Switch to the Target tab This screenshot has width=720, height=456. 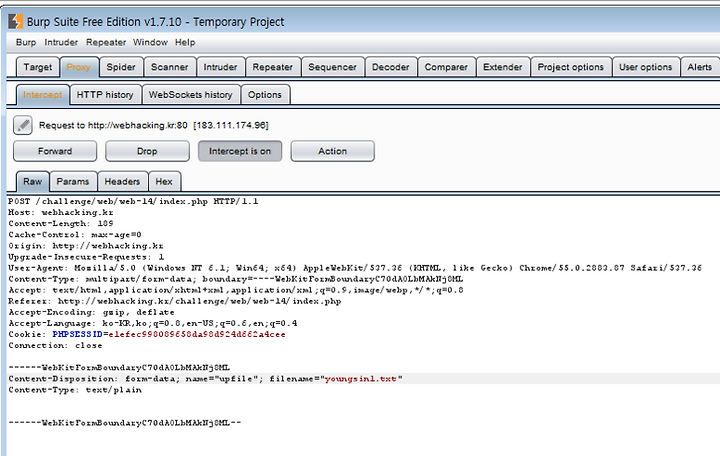[x=38, y=67]
